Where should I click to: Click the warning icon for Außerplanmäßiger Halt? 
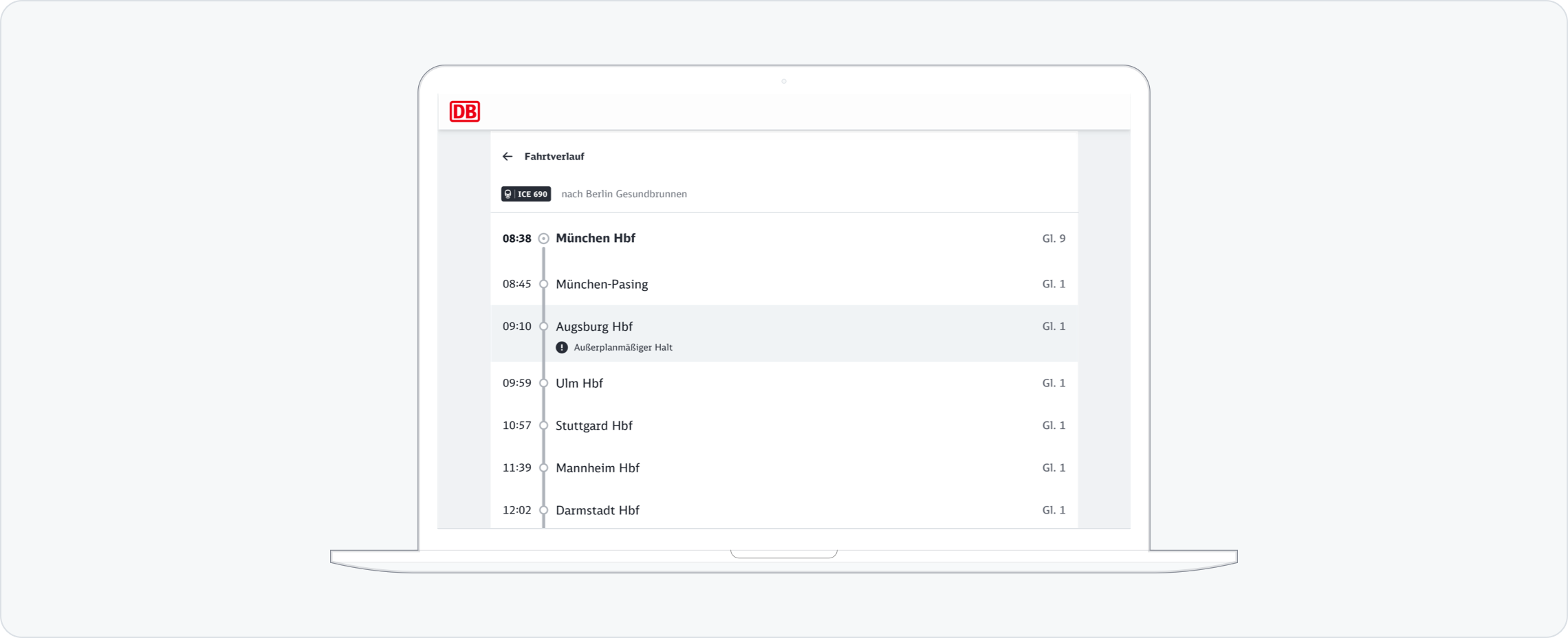click(x=562, y=348)
